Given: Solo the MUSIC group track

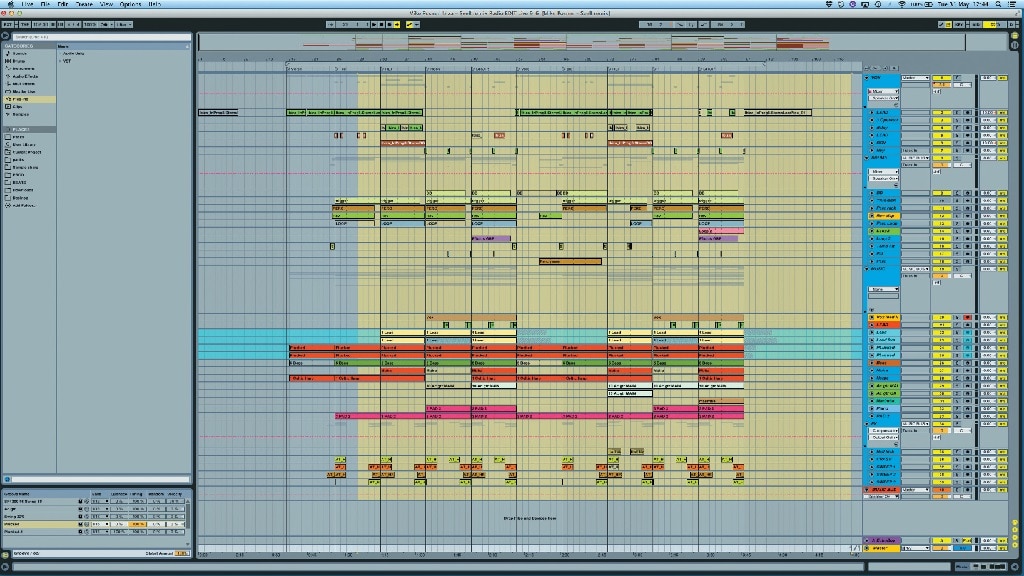Looking at the screenshot, I should tap(957, 268).
